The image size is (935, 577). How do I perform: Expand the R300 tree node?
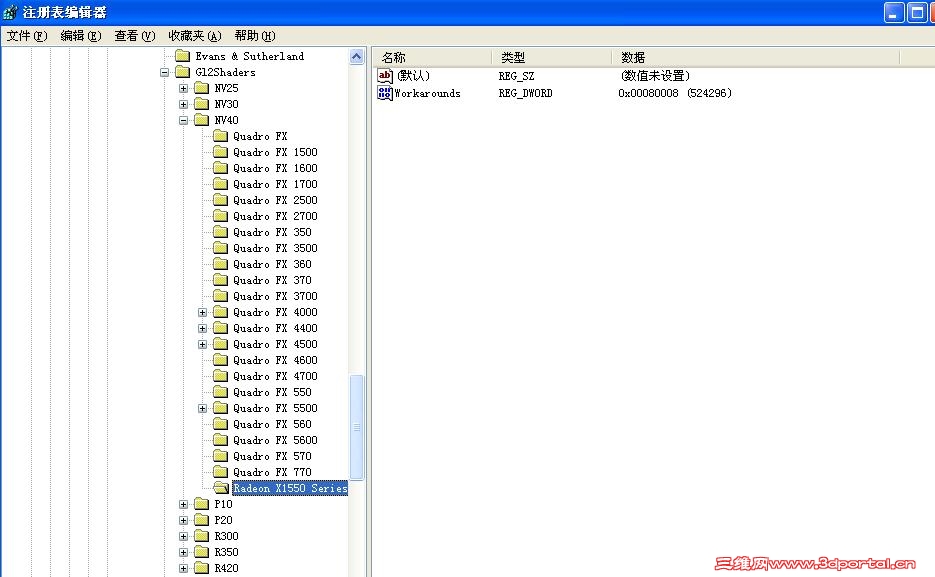(184, 536)
